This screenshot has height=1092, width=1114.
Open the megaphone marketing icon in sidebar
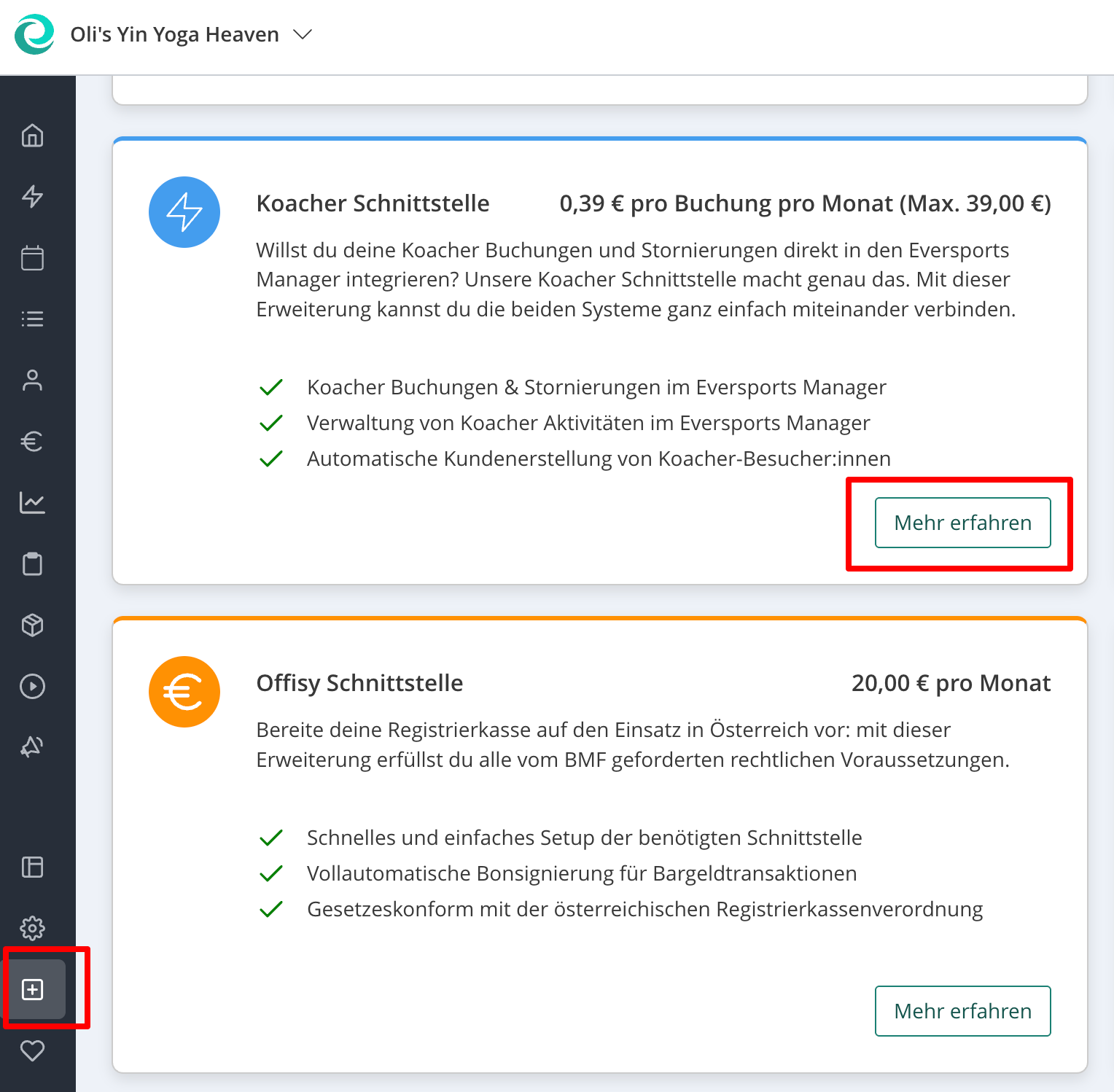(33, 747)
